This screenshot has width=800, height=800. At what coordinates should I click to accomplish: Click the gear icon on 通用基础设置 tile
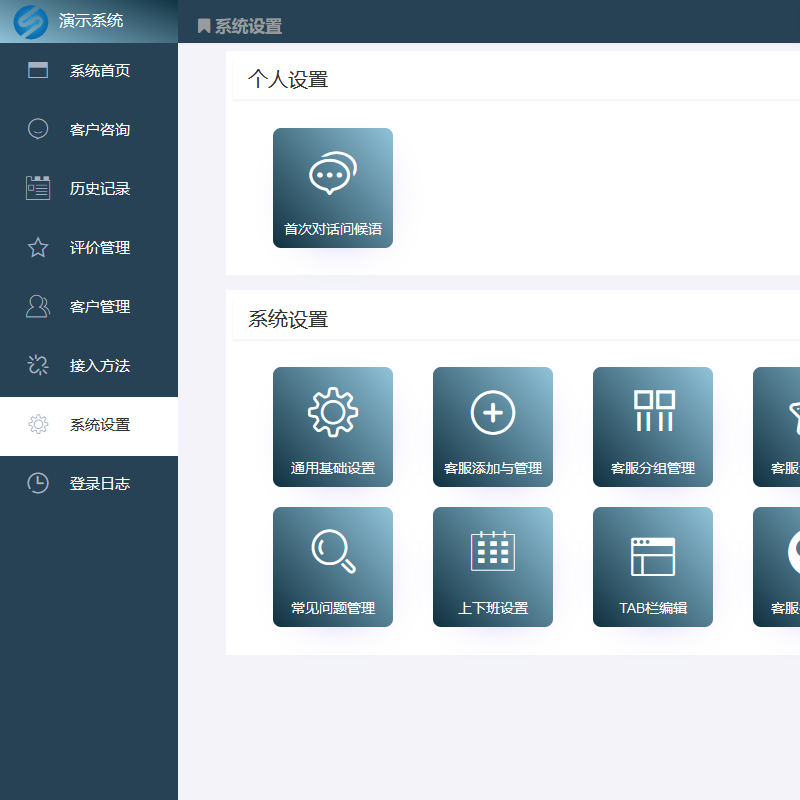pyautogui.click(x=333, y=412)
